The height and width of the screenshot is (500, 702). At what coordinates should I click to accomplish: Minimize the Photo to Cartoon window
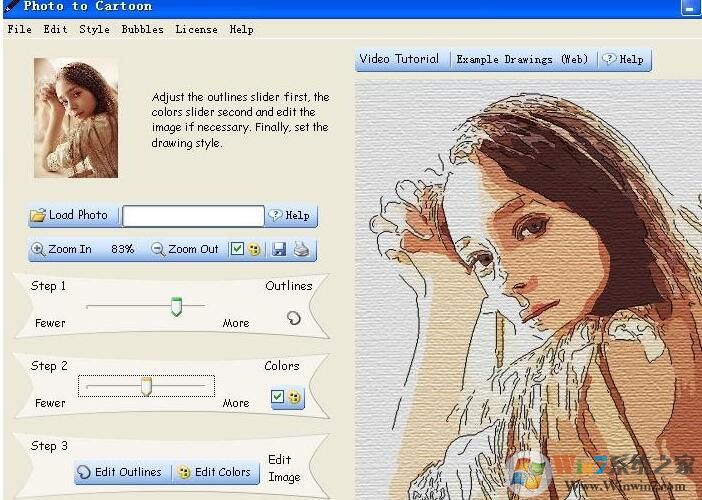click(690, 8)
